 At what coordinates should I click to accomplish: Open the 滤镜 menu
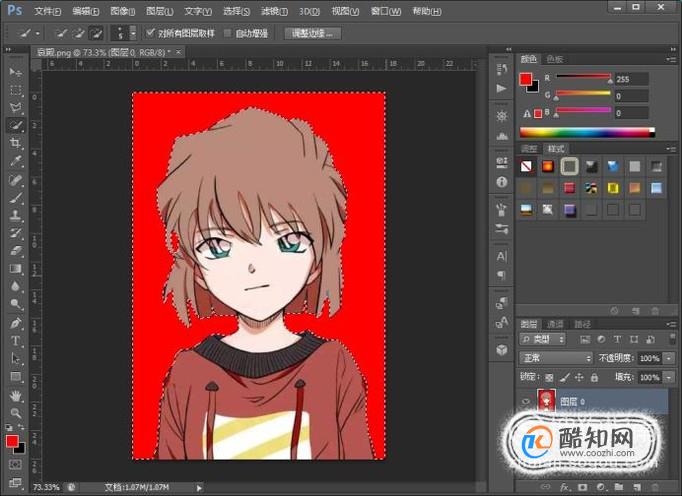(x=274, y=11)
